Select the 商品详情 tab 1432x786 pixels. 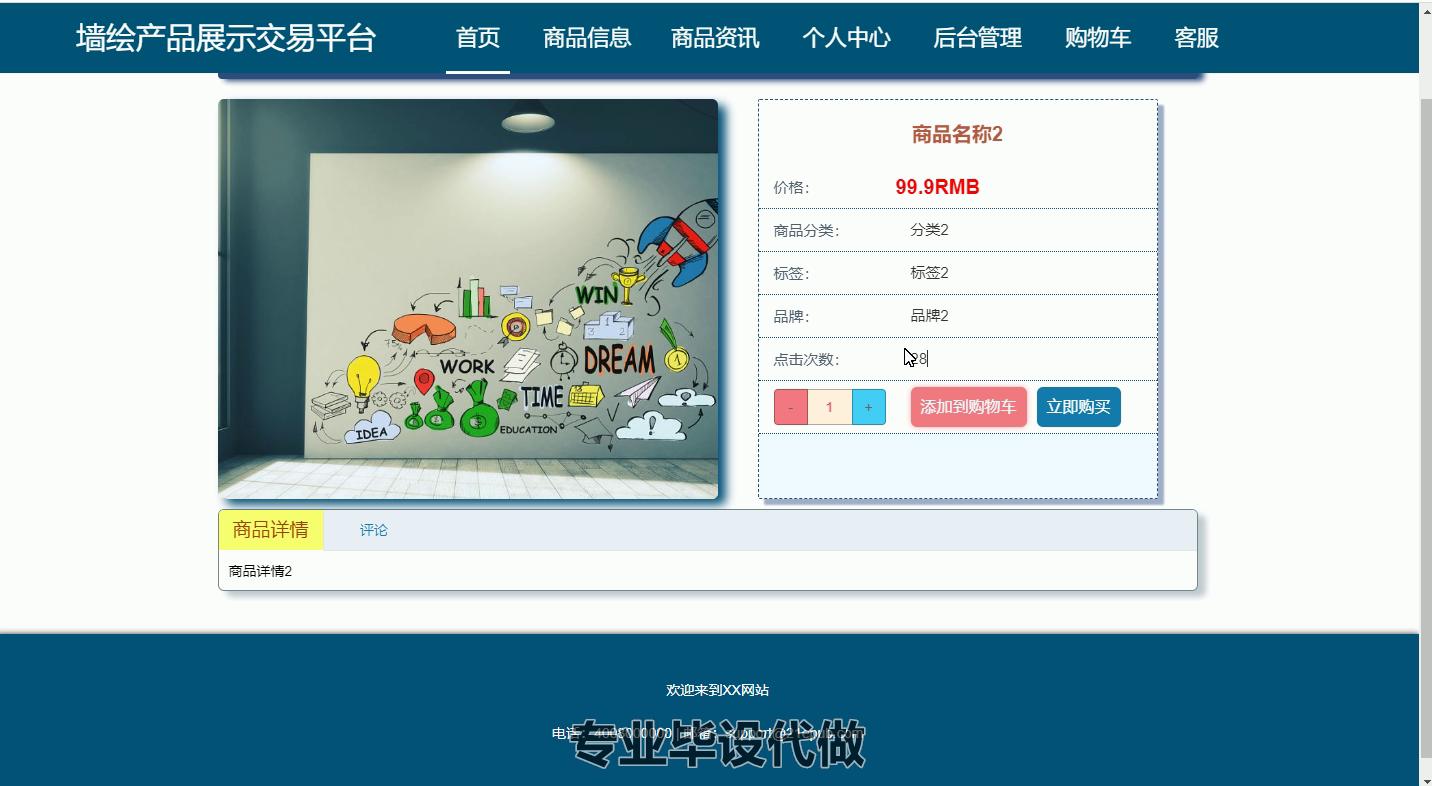[271, 530]
